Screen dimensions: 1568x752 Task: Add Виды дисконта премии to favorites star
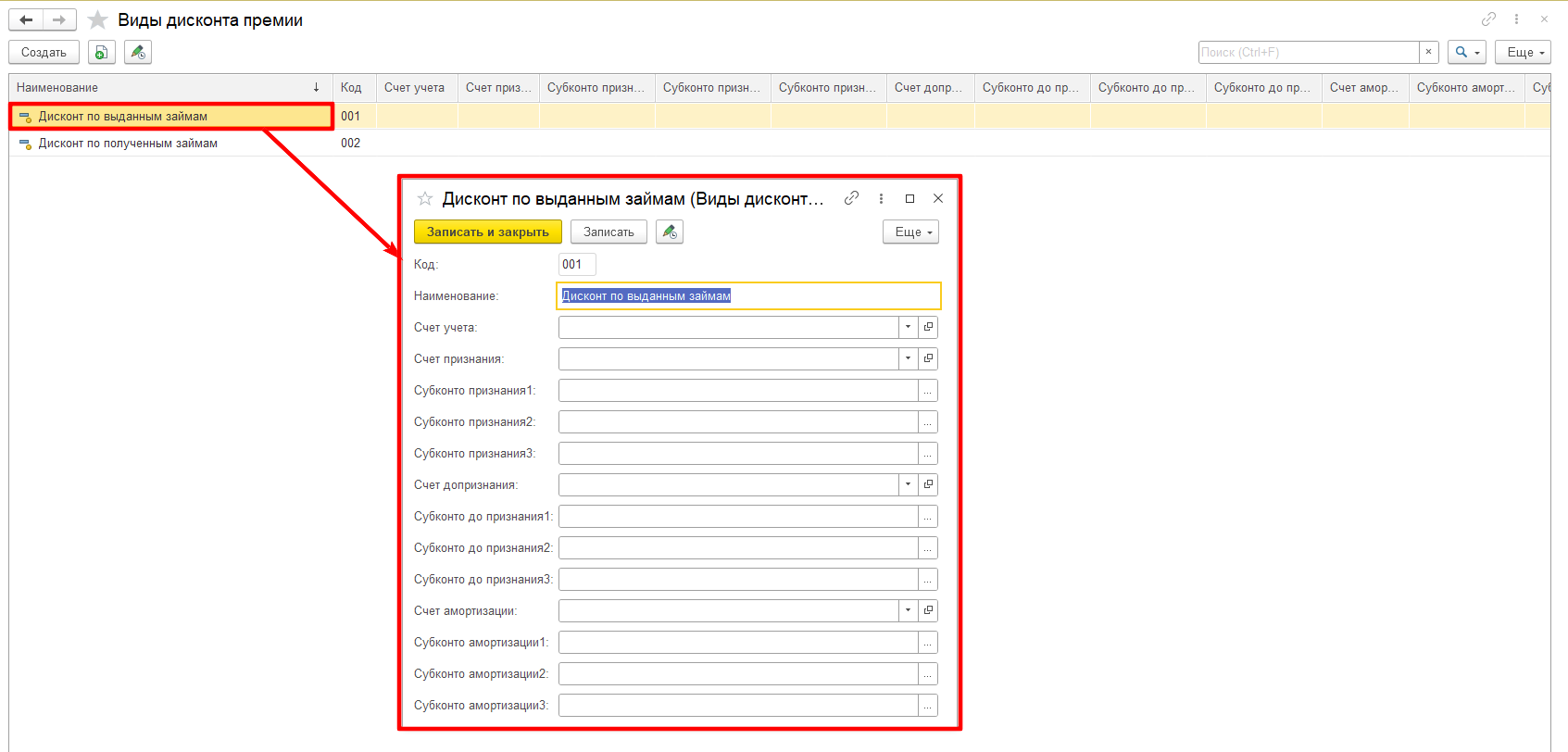97,19
